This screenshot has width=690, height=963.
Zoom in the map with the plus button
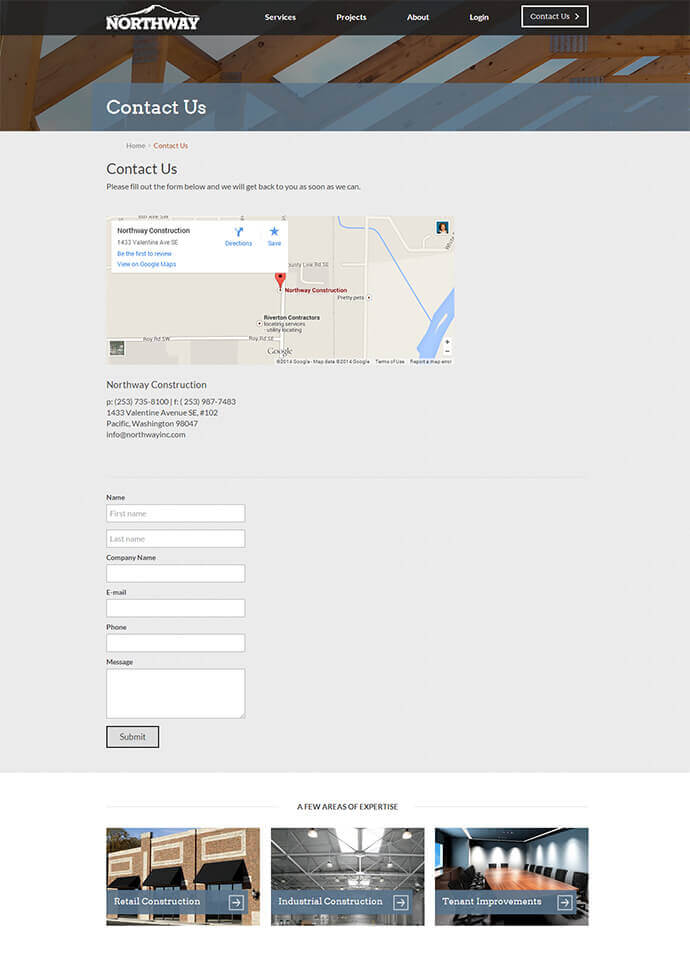(447, 342)
